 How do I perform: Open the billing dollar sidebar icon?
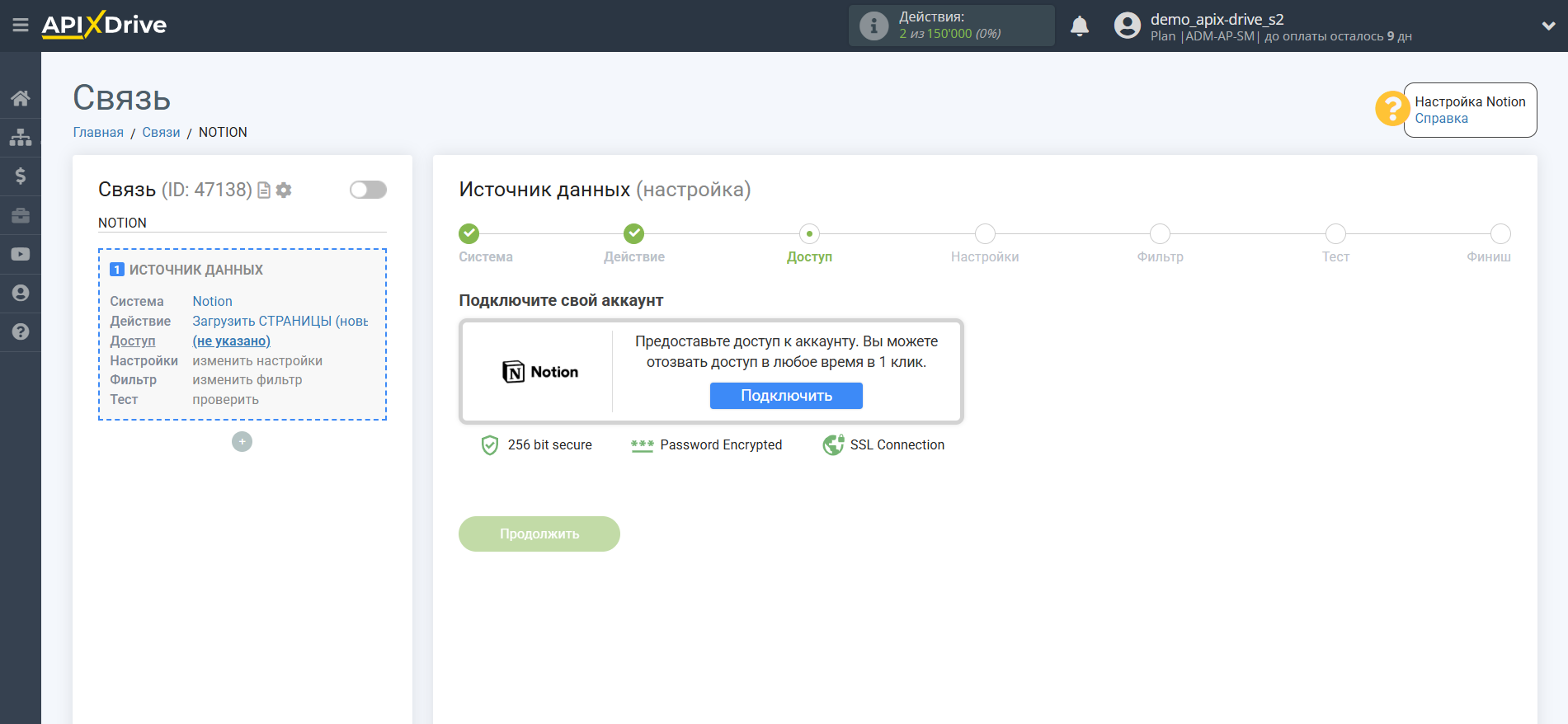[21, 176]
